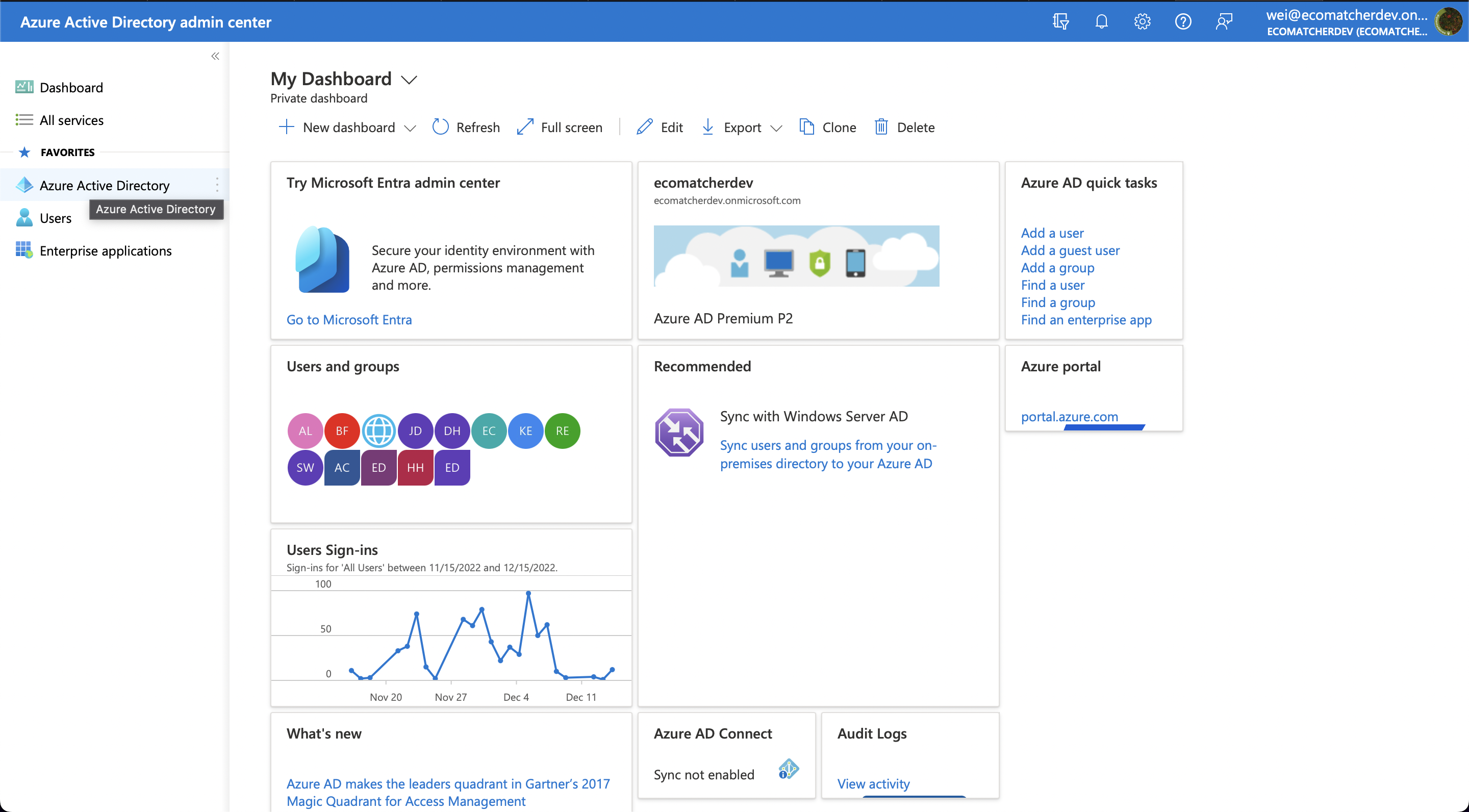Screen dimensions: 1469x812
Task: Click the Azure Active Directory diamond icon
Action: (24, 185)
